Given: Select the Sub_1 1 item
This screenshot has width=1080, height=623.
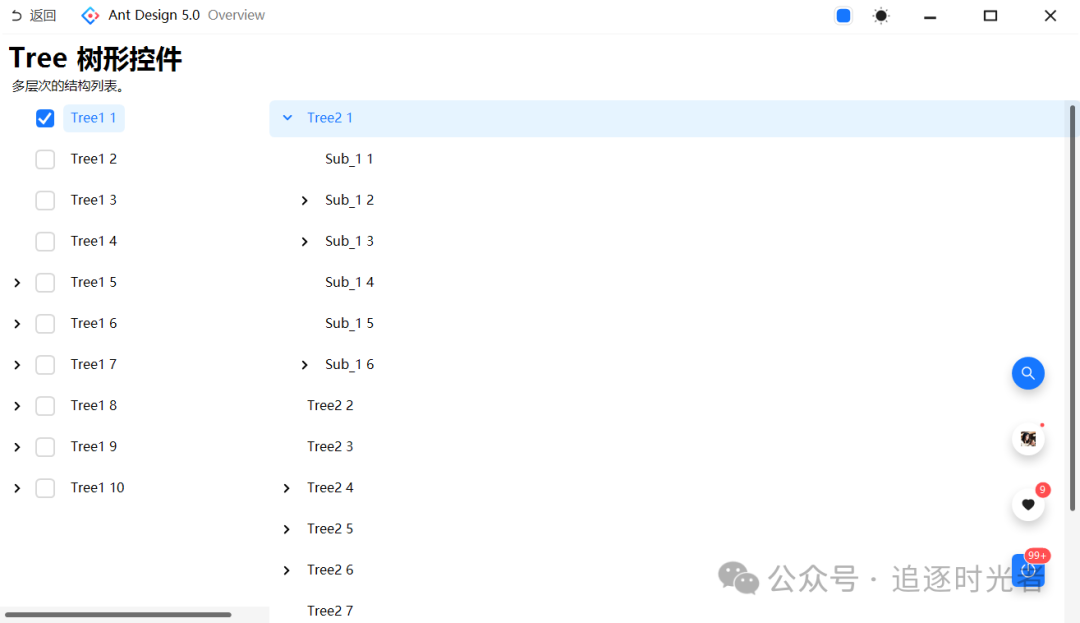Looking at the screenshot, I should 349,159.
